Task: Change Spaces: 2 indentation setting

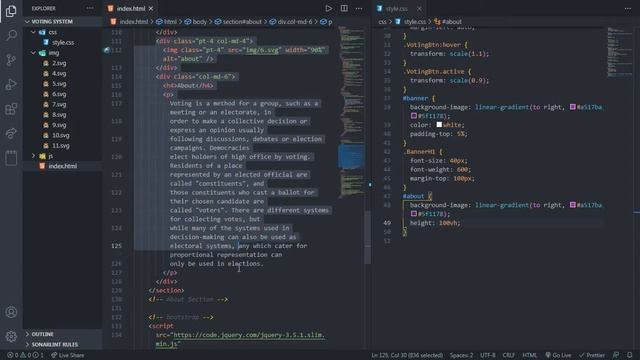Action: coord(461,355)
